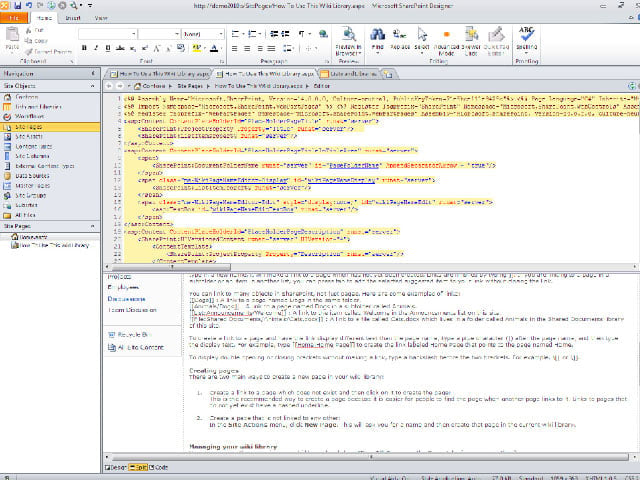The width and height of the screenshot is (640, 480).
Task: Open the File tab
Action: point(14,18)
